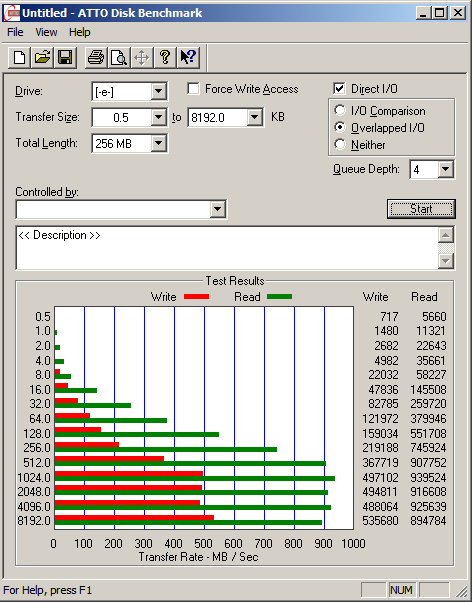Image resolution: width=472 pixels, height=602 pixels.
Task: Click into the Description text box
Action: (227, 248)
